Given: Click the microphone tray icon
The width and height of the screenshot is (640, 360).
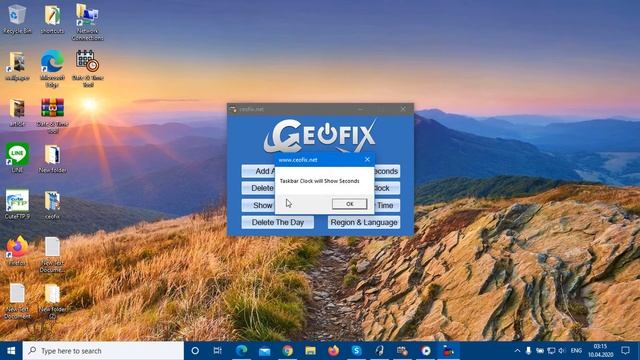Looking at the screenshot, I should [x=529, y=351].
